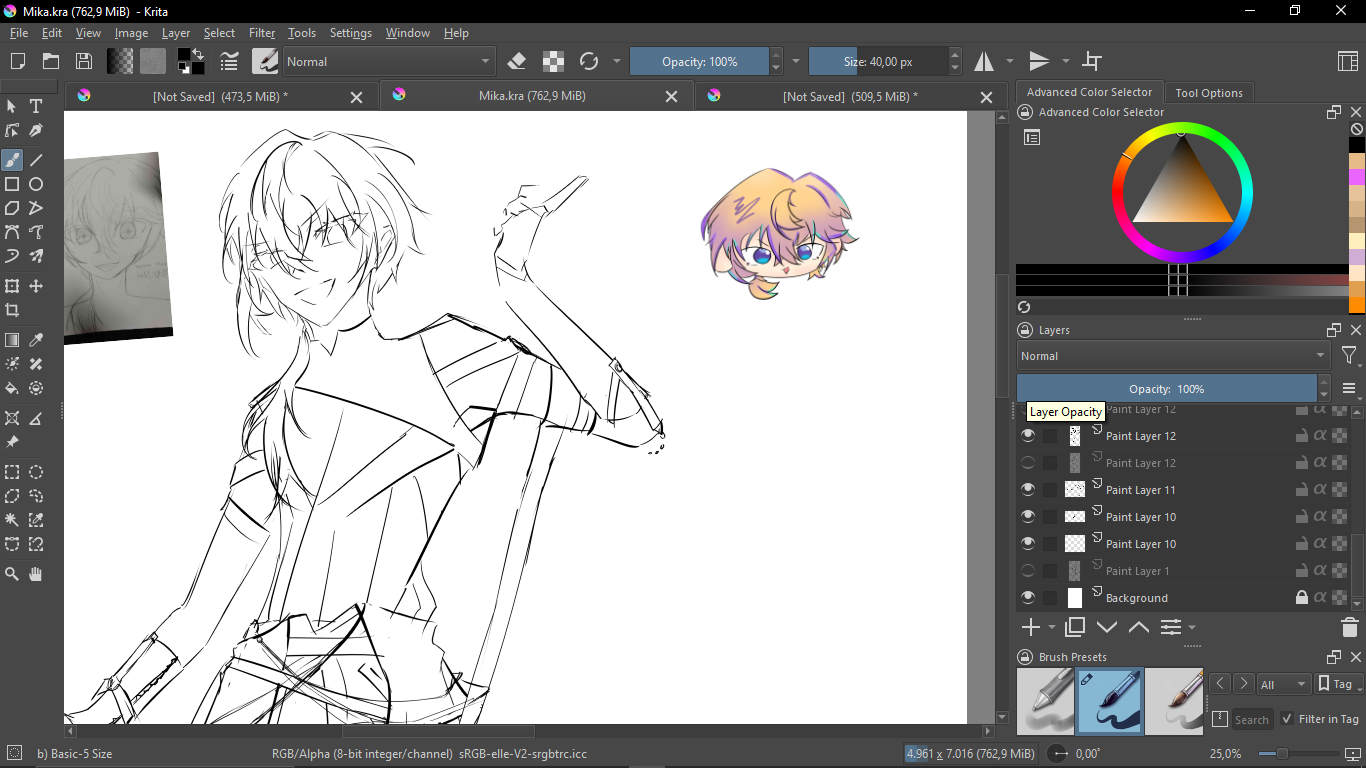
Task: Select the Ellipse shape tool
Action: pos(36,184)
